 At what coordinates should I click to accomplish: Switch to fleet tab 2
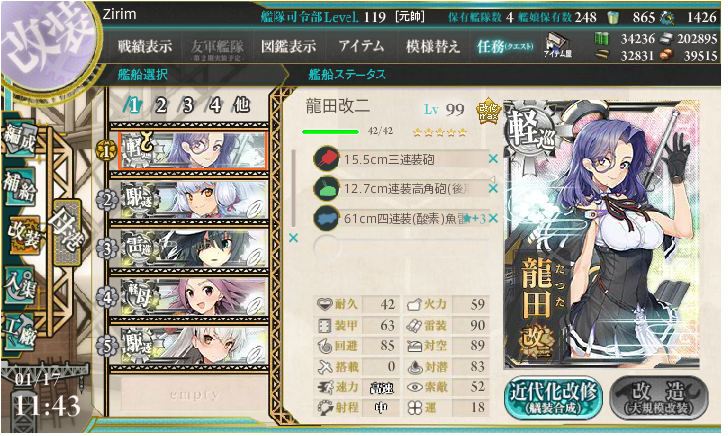(x=161, y=106)
